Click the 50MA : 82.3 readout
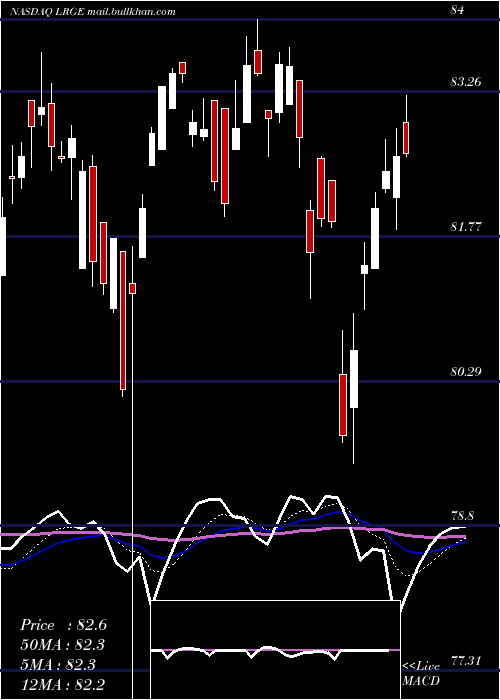Screen dimensions: 500x700 point(63,645)
